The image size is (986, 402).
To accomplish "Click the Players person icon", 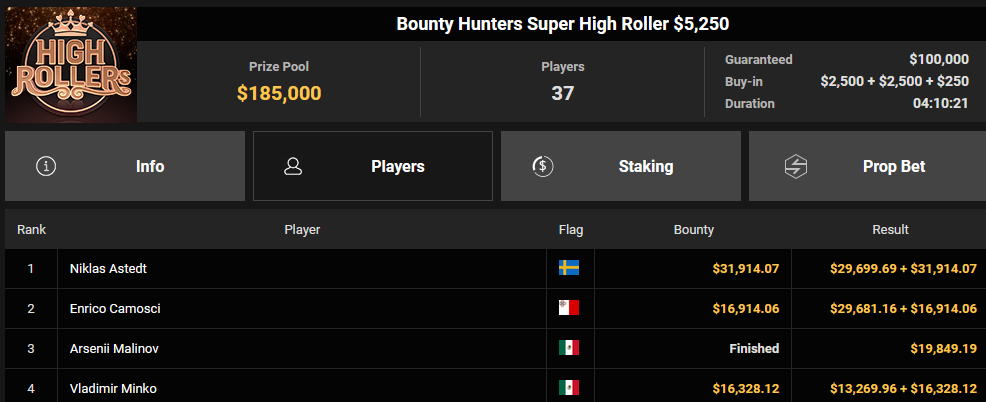I will (294, 166).
